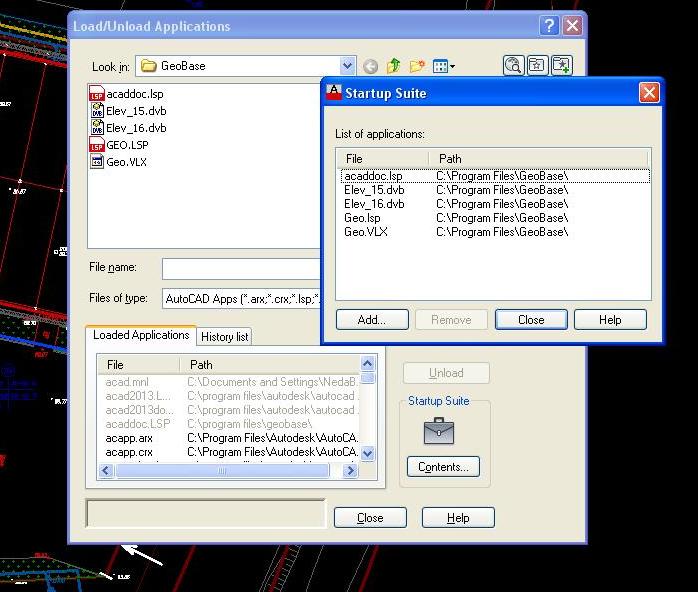Image resolution: width=698 pixels, height=592 pixels.
Task: Click the help question mark button in title bar
Action: coord(549,25)
